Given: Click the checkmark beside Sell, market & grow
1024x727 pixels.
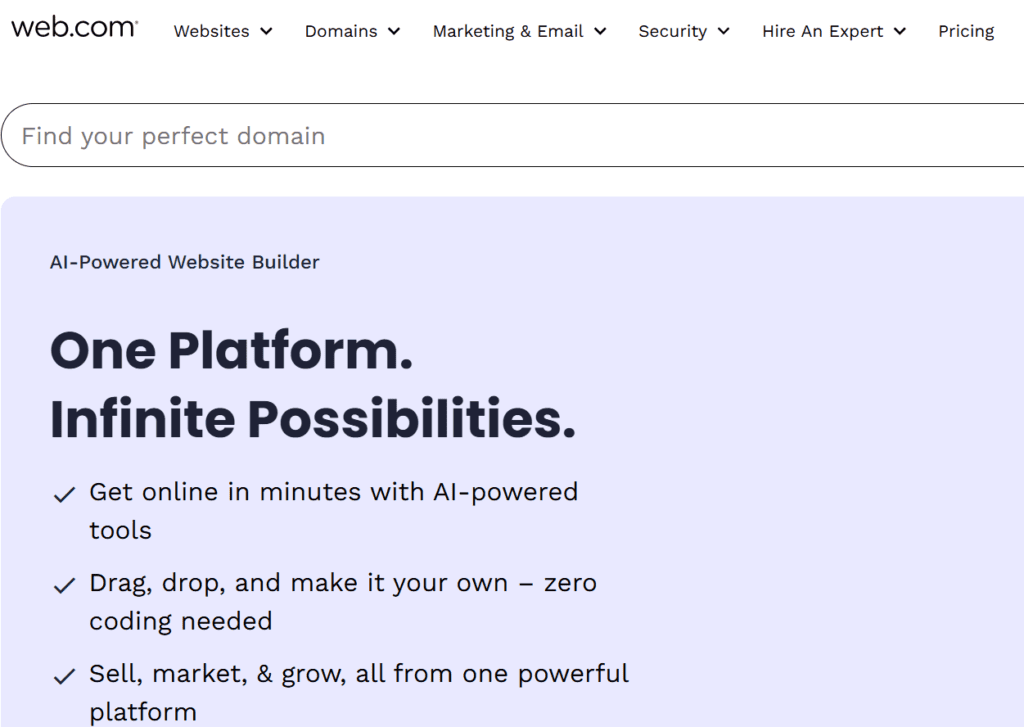Looking at the screenshot, I should tap(64, 676).
